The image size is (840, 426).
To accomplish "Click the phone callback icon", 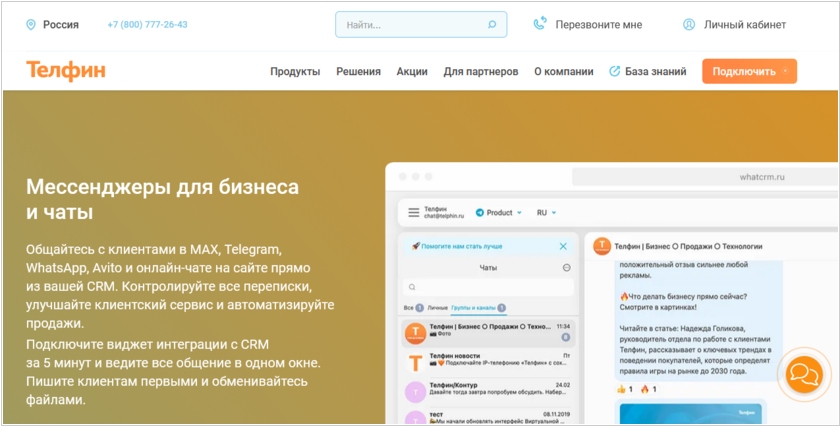I will 540,25.
